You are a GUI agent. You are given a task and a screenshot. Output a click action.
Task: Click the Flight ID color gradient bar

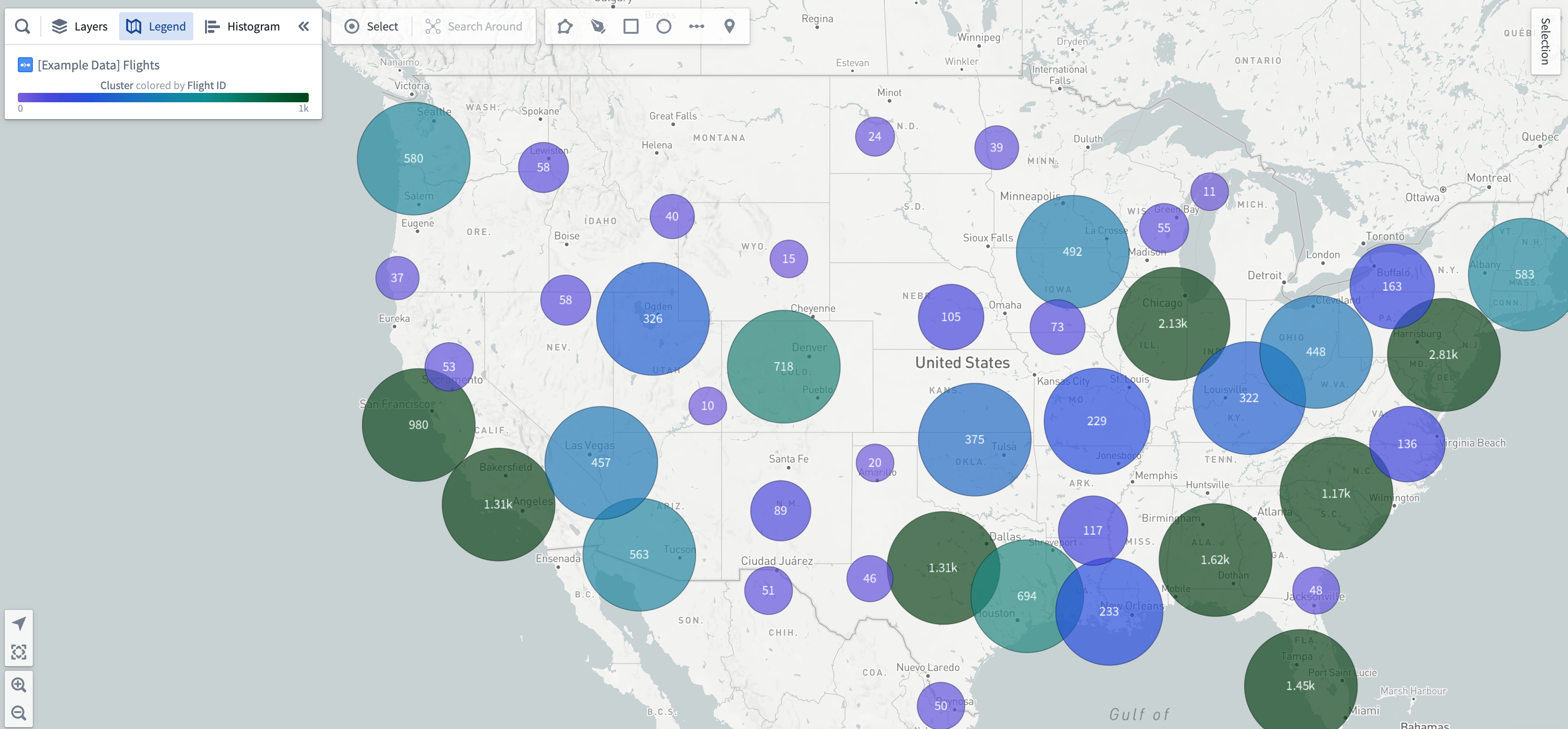pyautogui.click(x=162, y=98)
